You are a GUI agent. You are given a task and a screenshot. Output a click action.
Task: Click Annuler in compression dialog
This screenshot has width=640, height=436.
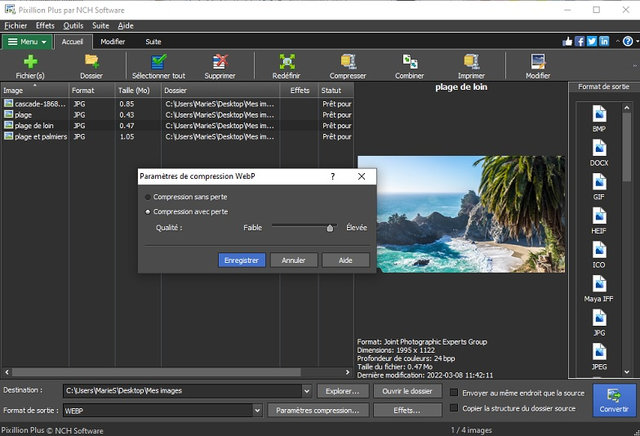(293, 260)
